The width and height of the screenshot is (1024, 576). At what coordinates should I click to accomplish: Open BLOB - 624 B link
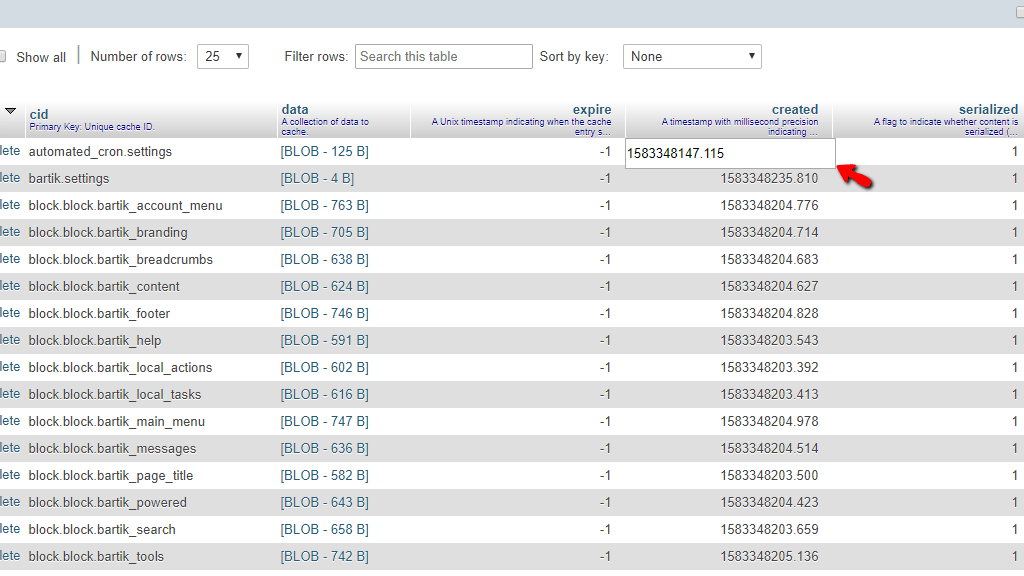click(325, 286)
